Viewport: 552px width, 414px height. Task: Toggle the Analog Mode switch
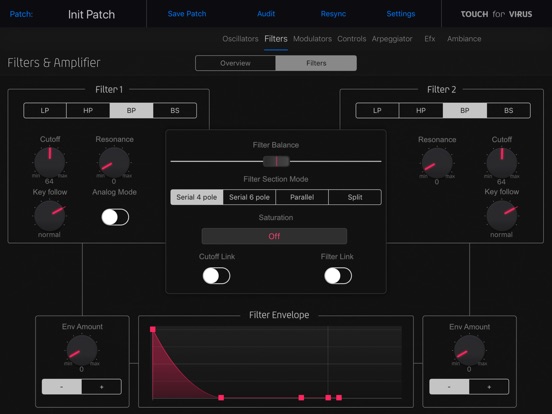point(115,217)
